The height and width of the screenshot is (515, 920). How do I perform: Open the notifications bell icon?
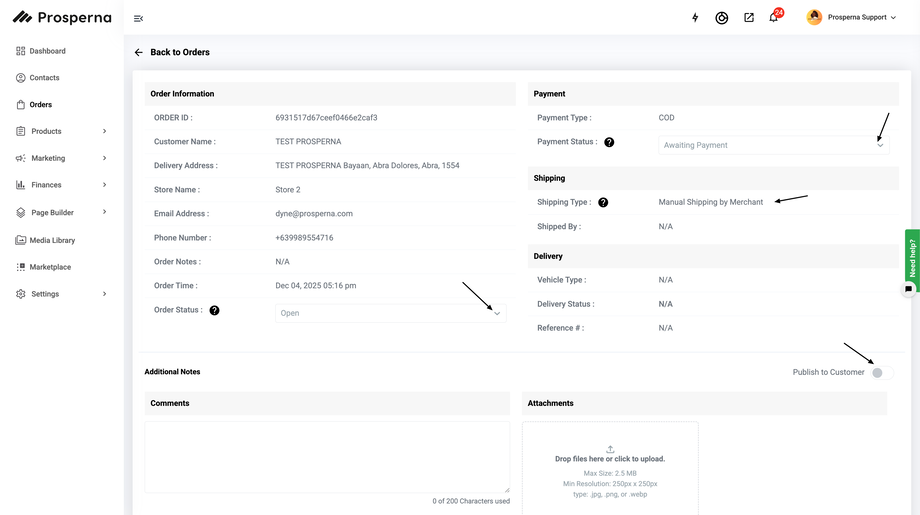point(773,18)
